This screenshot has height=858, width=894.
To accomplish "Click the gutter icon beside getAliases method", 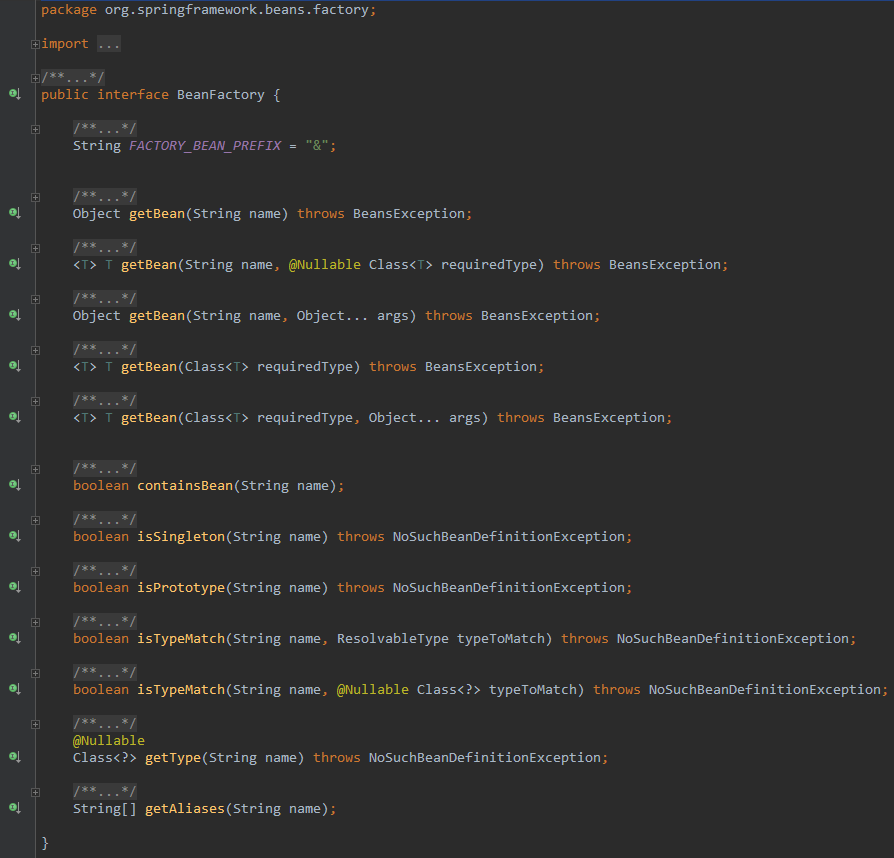I will pyautogui.click(x=14, y=809).
